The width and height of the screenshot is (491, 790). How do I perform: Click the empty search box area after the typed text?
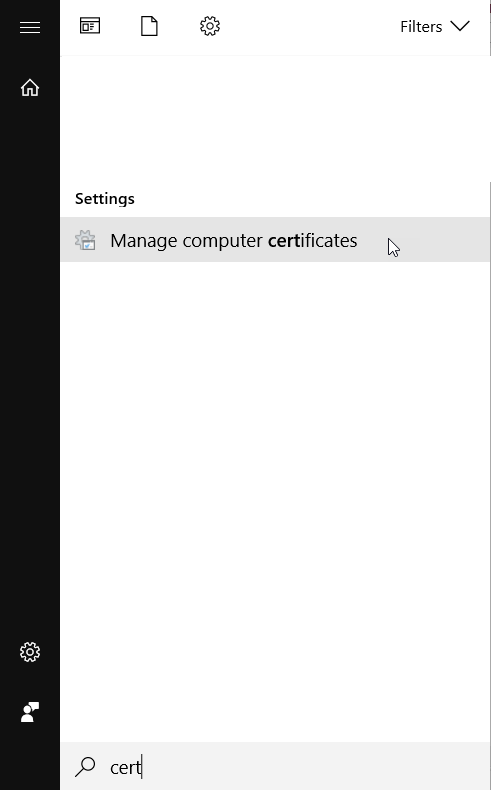(x=312, y=766)
